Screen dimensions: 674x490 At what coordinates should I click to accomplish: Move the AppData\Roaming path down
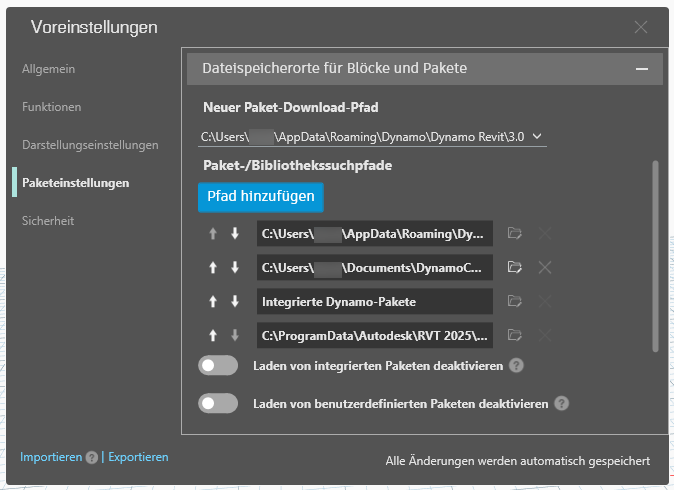click(x=235, y=234)
